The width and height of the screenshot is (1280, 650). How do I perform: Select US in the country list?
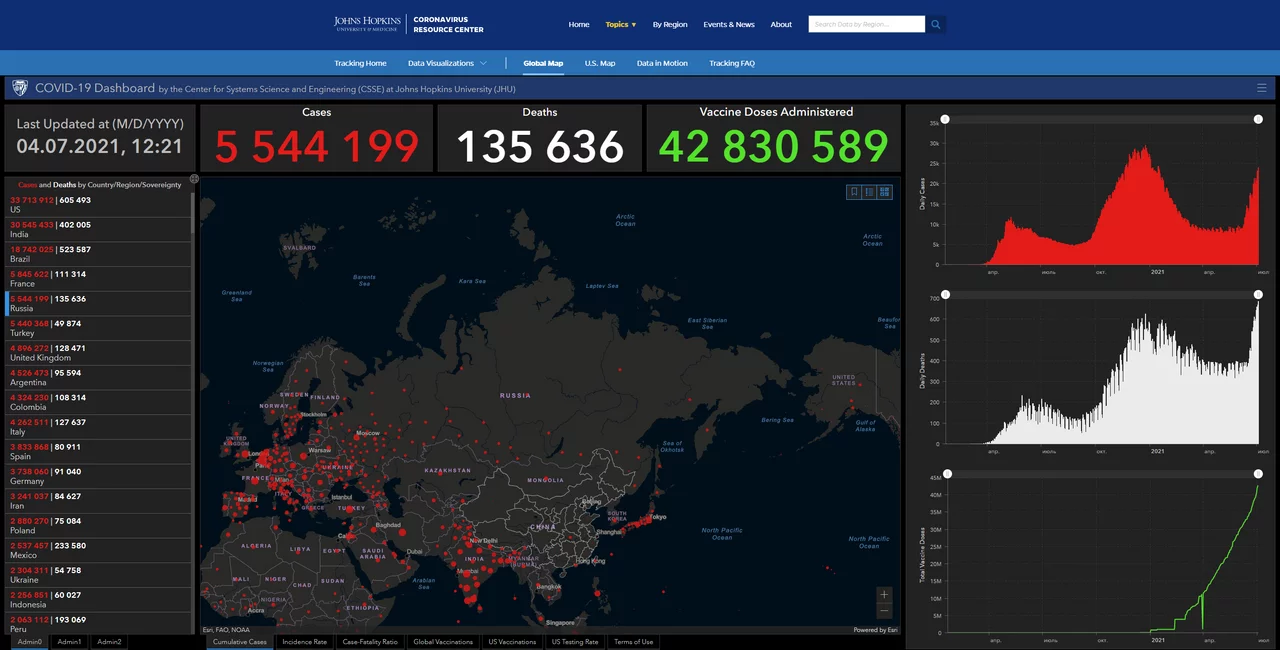click(97, 205)
